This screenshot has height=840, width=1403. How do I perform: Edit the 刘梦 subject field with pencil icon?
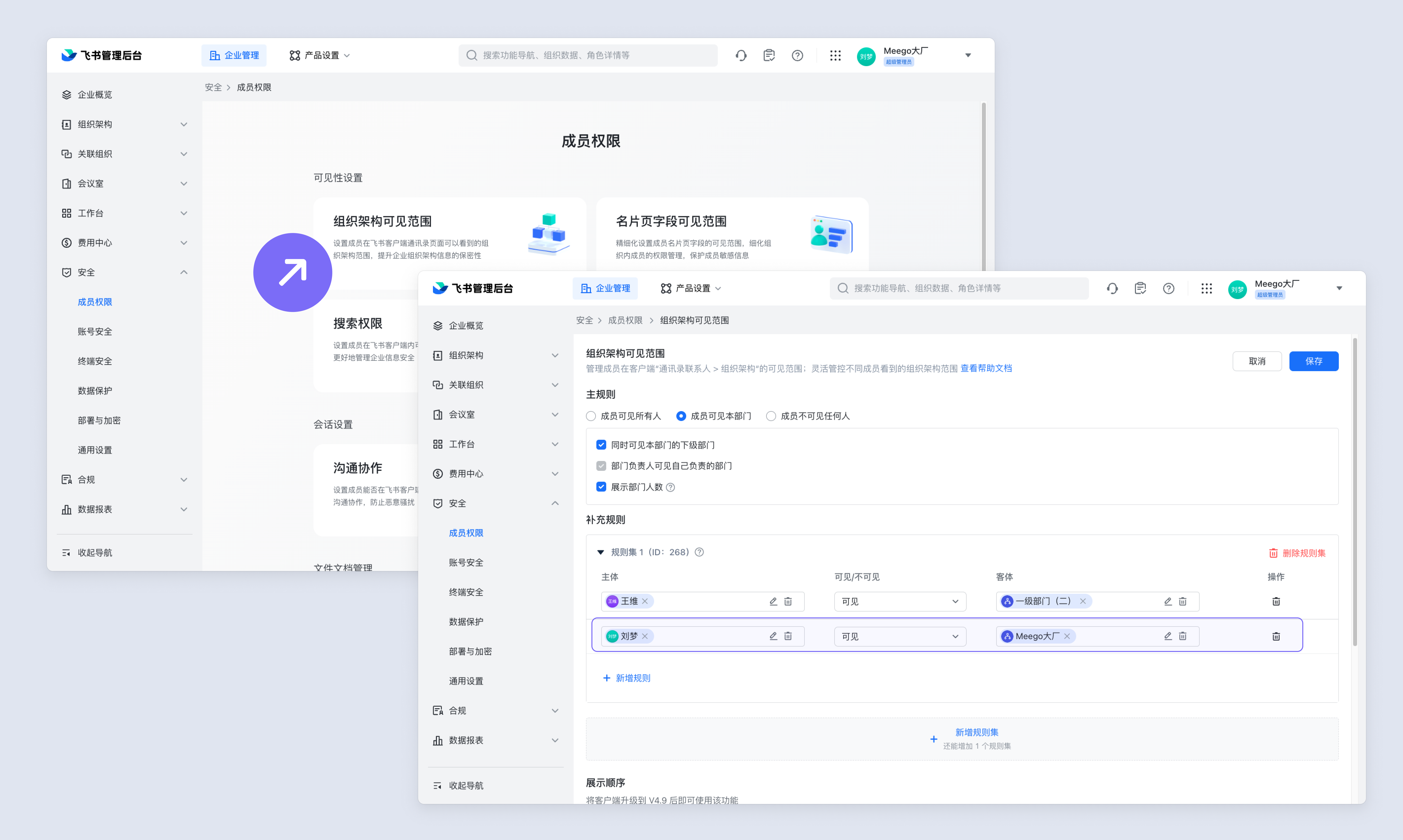coord(773,636)
